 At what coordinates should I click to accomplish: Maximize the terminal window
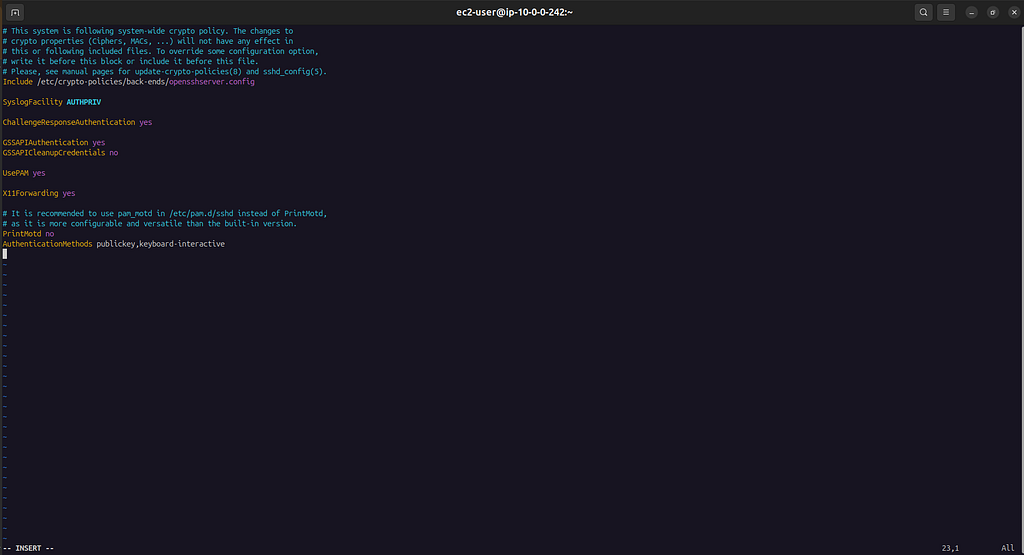(993, 12)
